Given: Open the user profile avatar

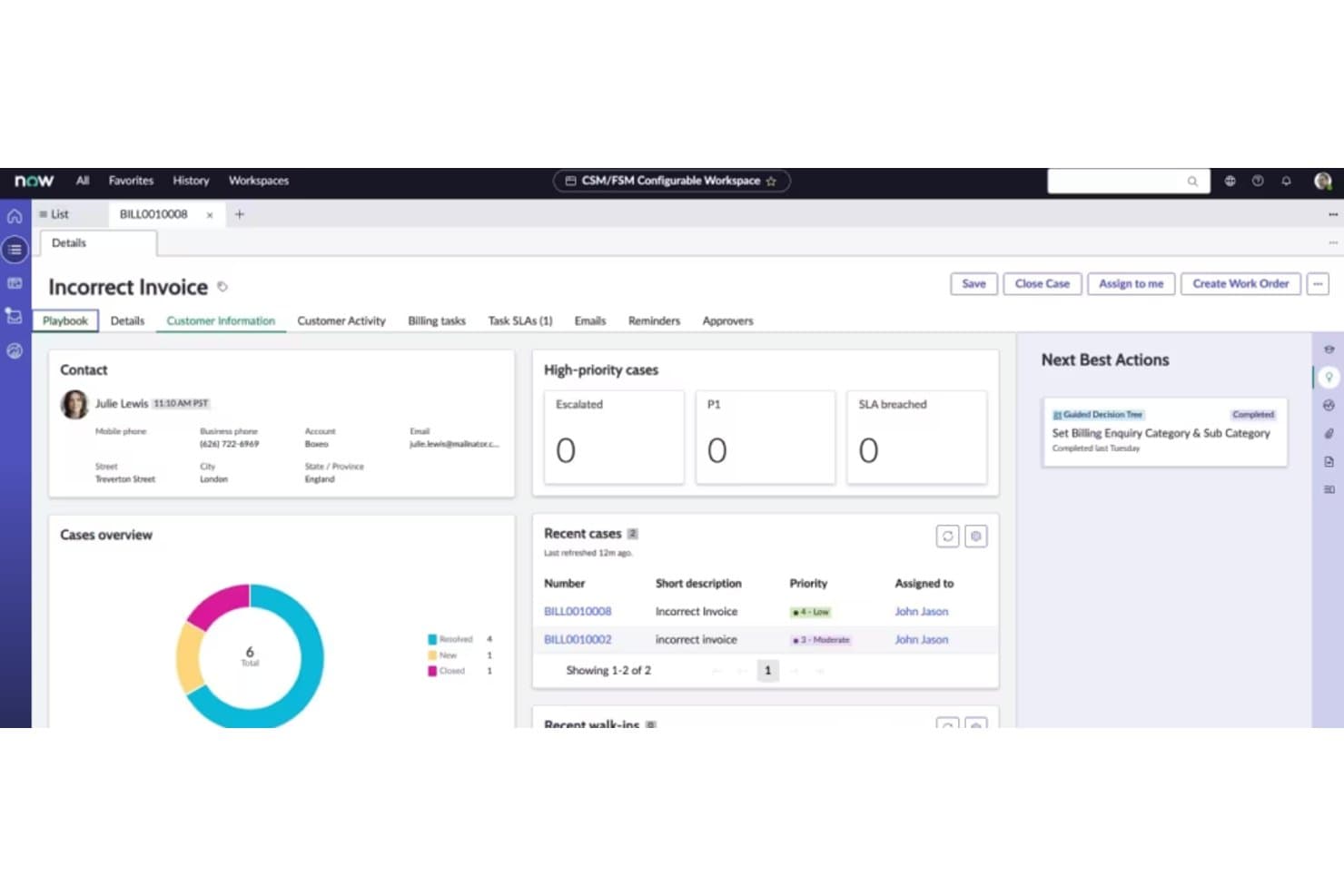Looking at the screenshot, I should point(1323,181).
